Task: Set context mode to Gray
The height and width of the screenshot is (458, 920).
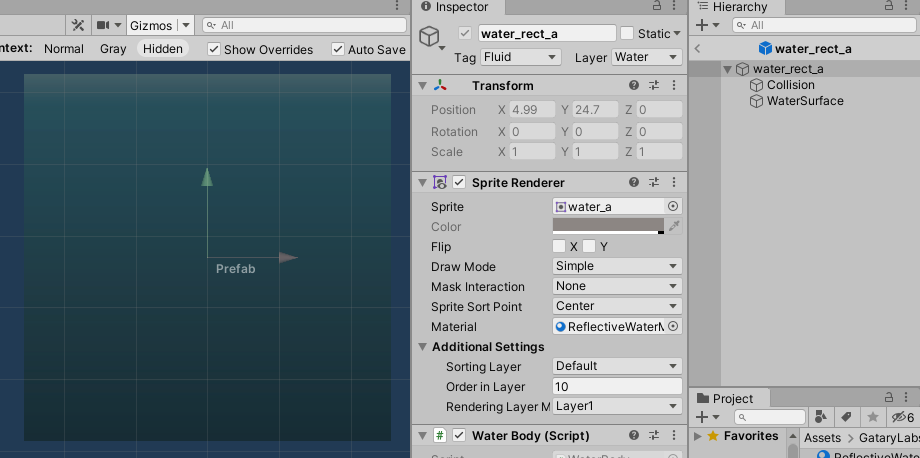Action: coord(113,49)
